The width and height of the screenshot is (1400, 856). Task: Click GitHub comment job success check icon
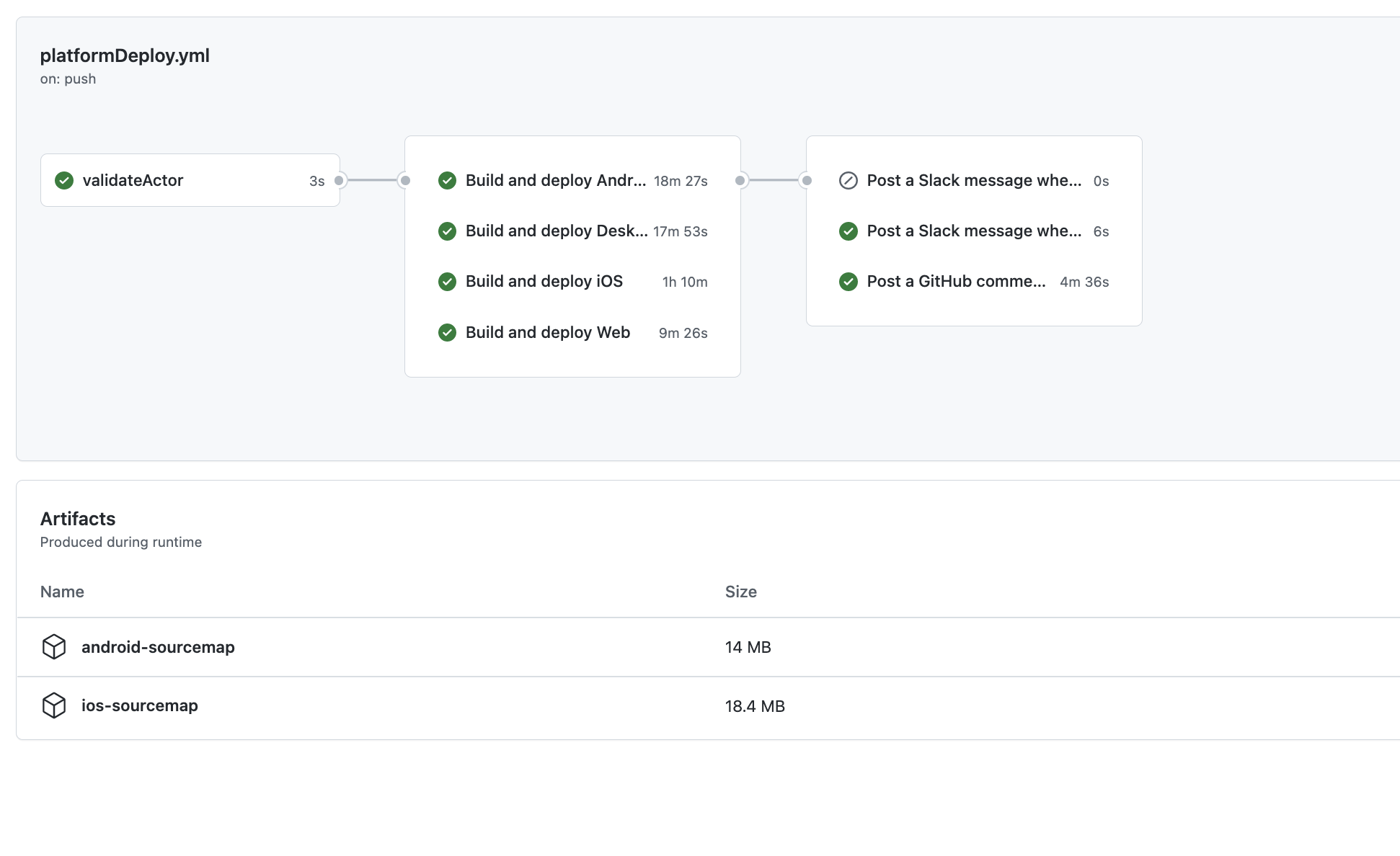click(849, 282)
